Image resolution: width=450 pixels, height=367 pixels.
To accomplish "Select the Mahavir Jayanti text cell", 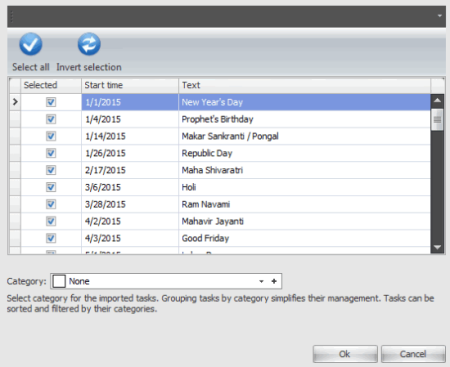I will [304, 221].
